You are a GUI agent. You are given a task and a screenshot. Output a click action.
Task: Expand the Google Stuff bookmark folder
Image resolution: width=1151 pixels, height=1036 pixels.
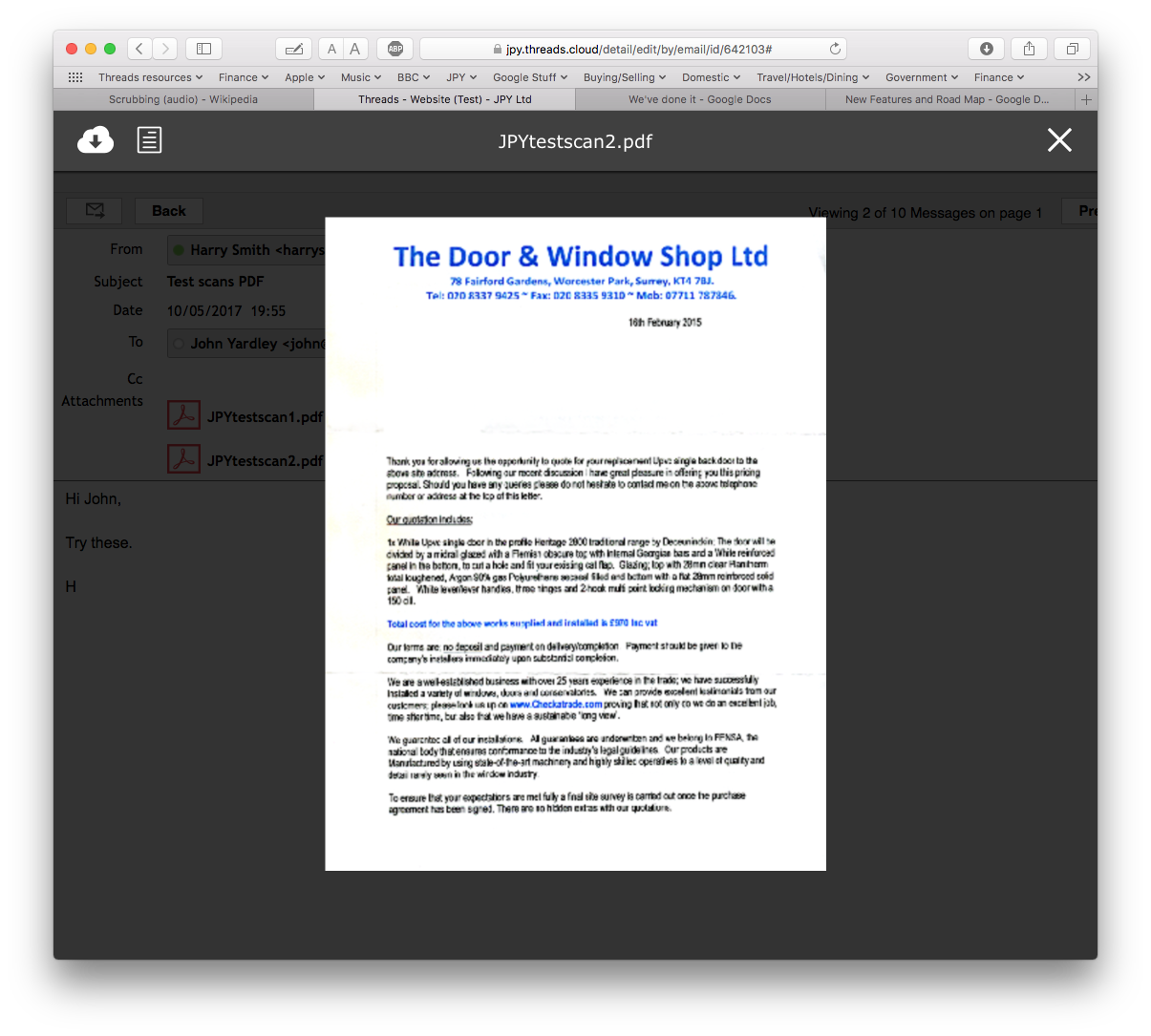(x=530, y=77)
